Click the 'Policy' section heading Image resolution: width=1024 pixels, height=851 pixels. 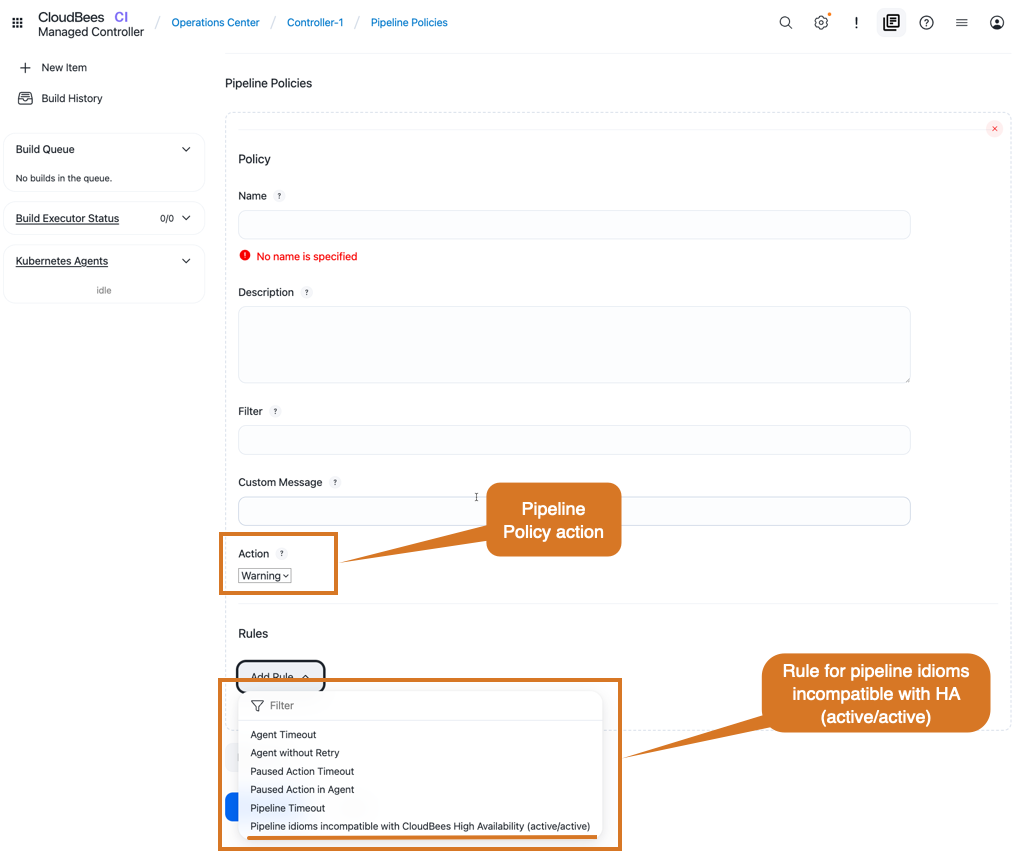pos(254,159)
